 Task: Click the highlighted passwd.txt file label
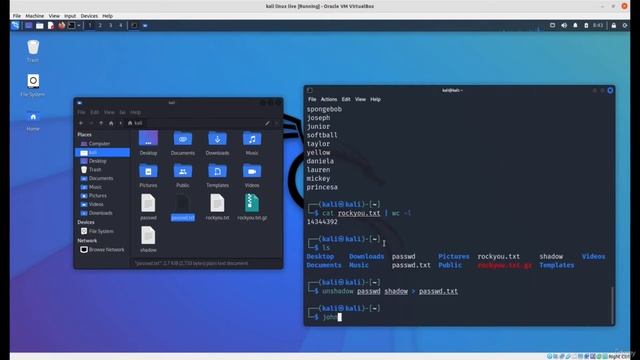182,218
